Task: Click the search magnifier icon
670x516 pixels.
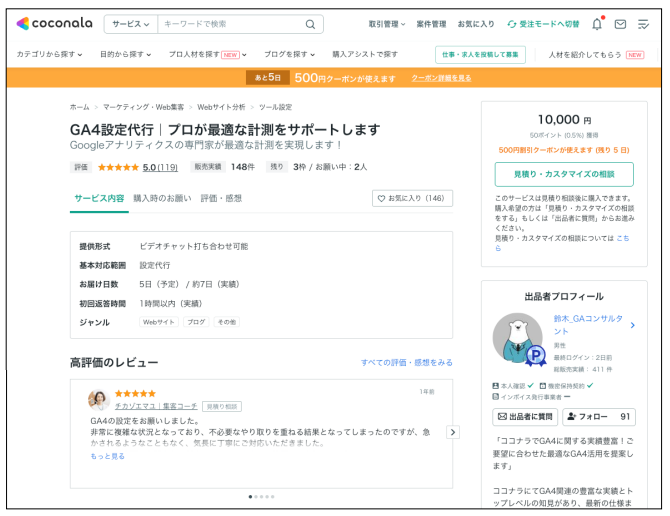Action: pyautogui.click(x=310, y=24)
